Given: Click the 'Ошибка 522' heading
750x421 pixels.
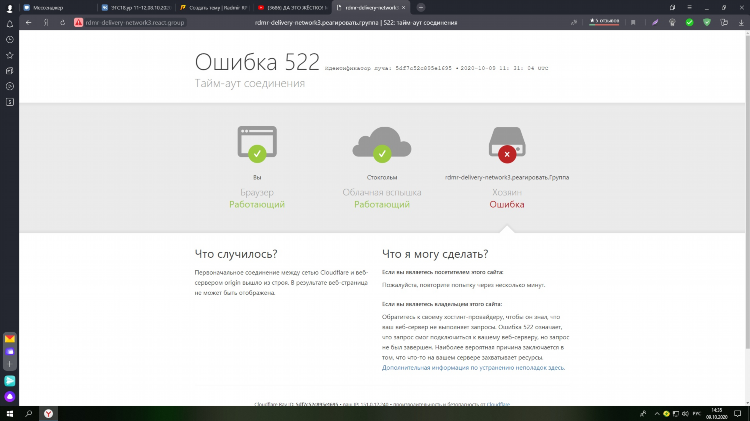Looking at the screenshot, I should click(257, 62).
